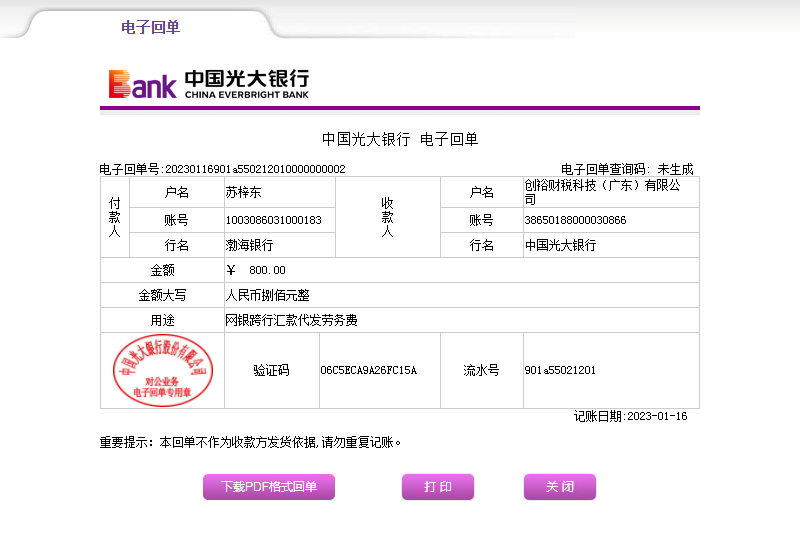This screenshot has height=534, width=800.
Task: Click the serial number 901a55021201
Action: click(x=560, y=370)
